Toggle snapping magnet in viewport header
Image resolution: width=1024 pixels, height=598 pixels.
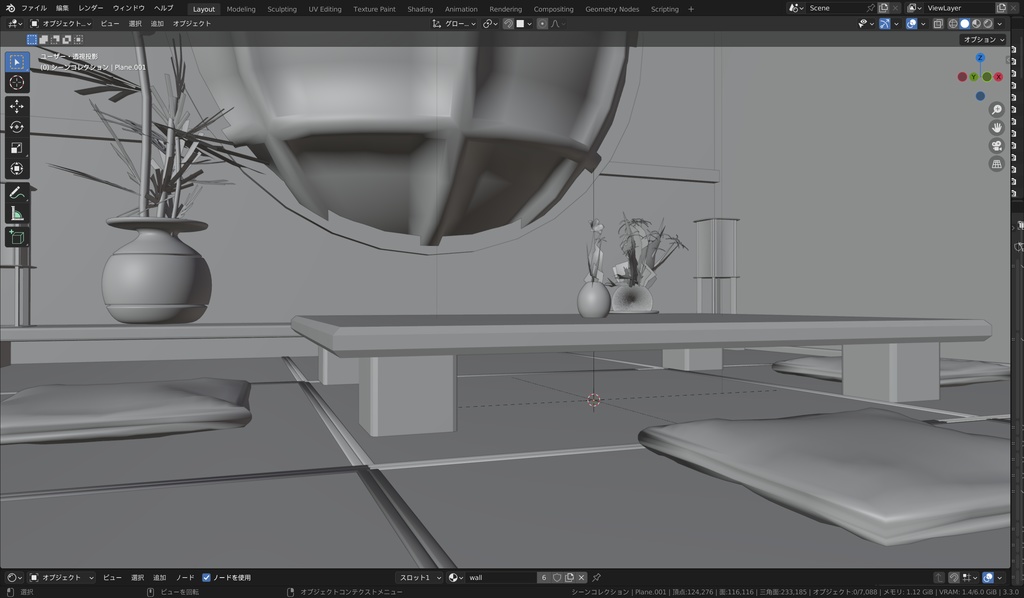[x=508, y=24]
